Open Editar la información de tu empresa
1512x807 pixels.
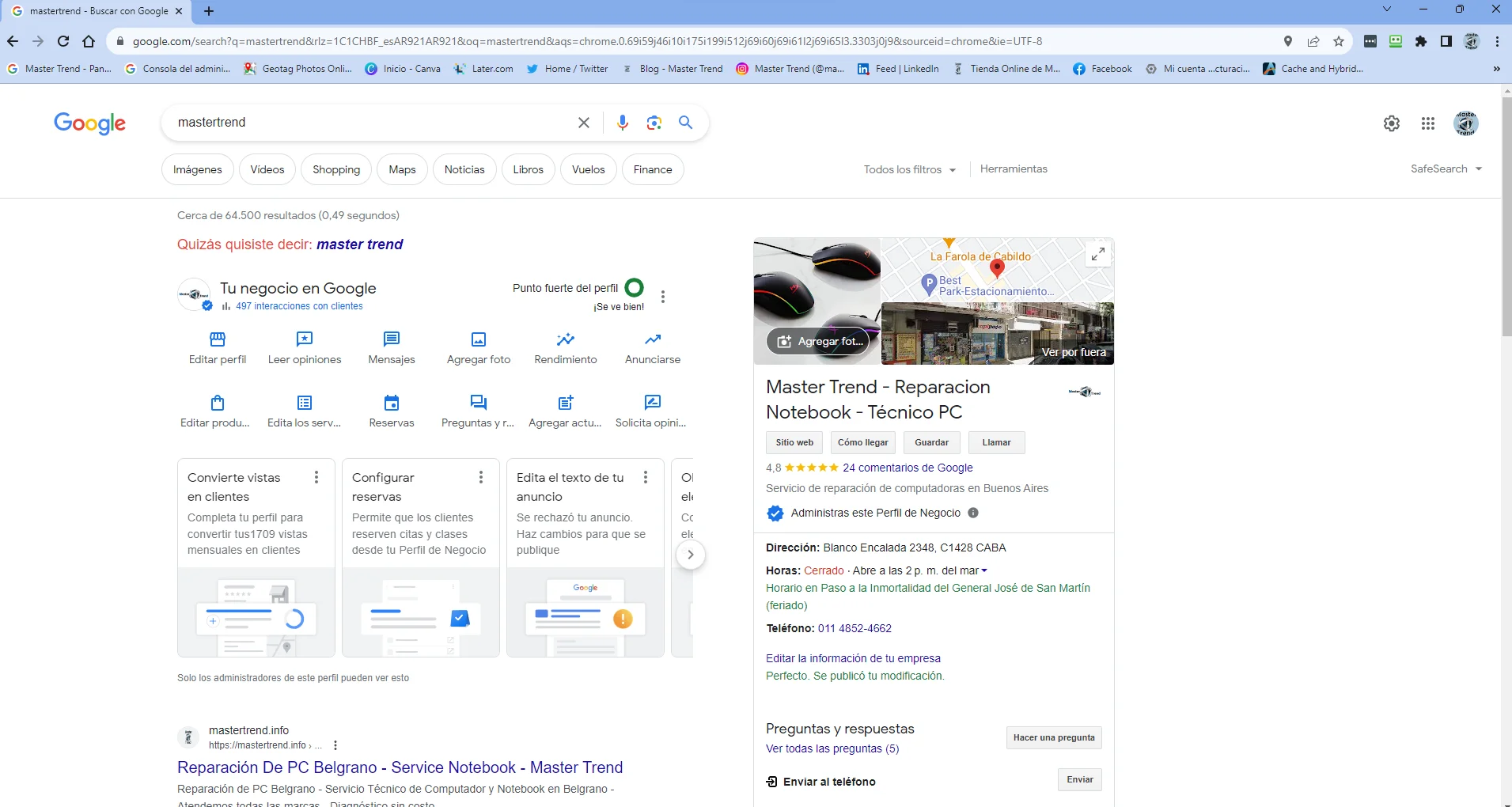[x=853, y=658]
